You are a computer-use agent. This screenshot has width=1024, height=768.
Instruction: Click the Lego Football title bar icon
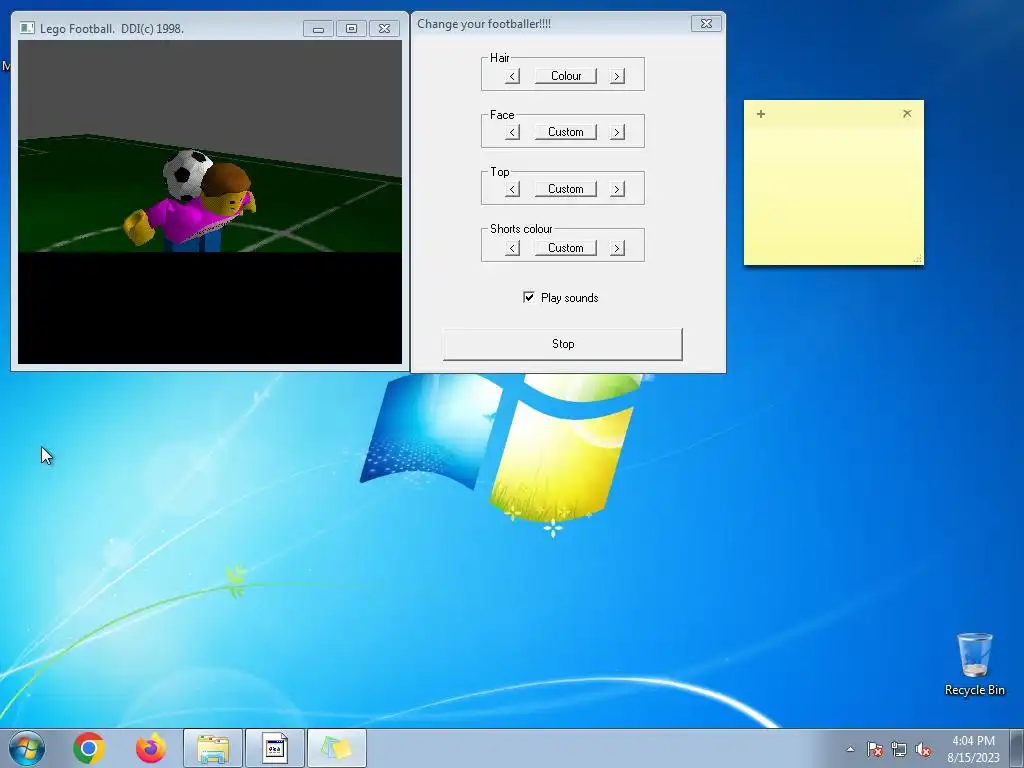pos(27,28)
